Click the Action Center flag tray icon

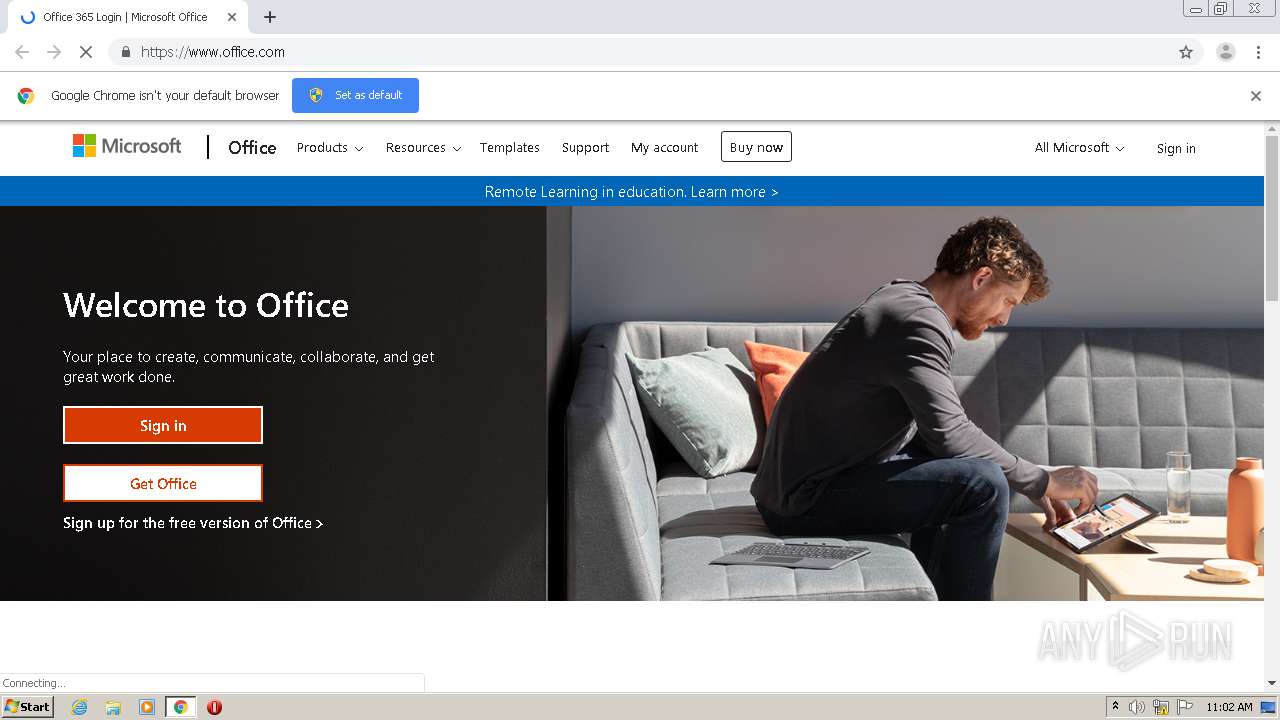(1185, 707)
